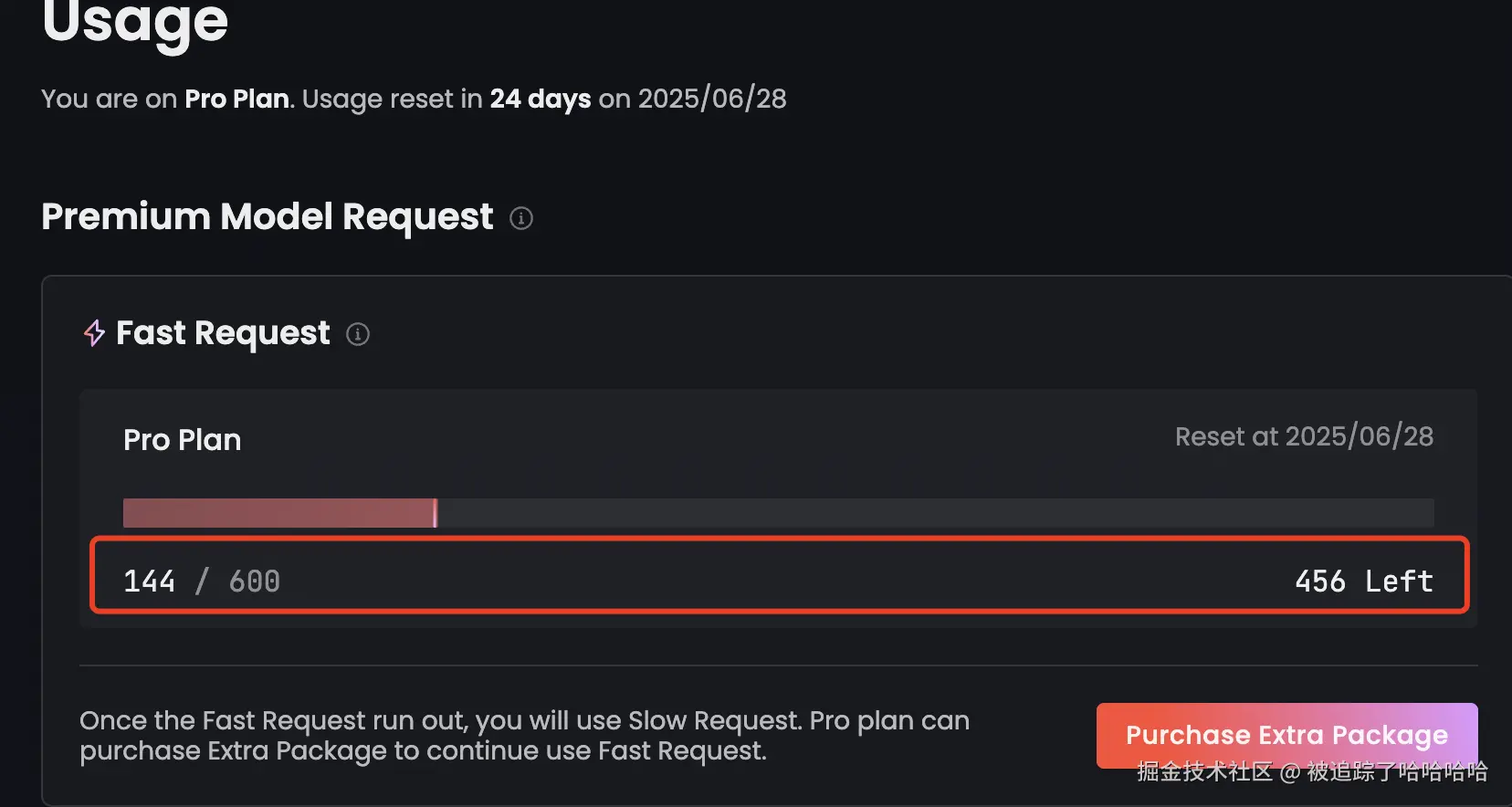Click the lightning bolt Fast Request icon

click(94, 333)
